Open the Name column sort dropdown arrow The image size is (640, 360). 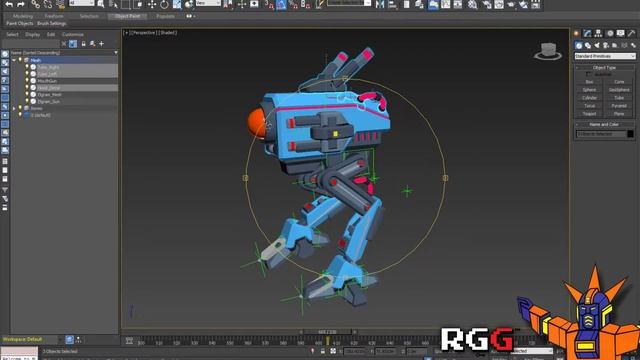point(116,53)
